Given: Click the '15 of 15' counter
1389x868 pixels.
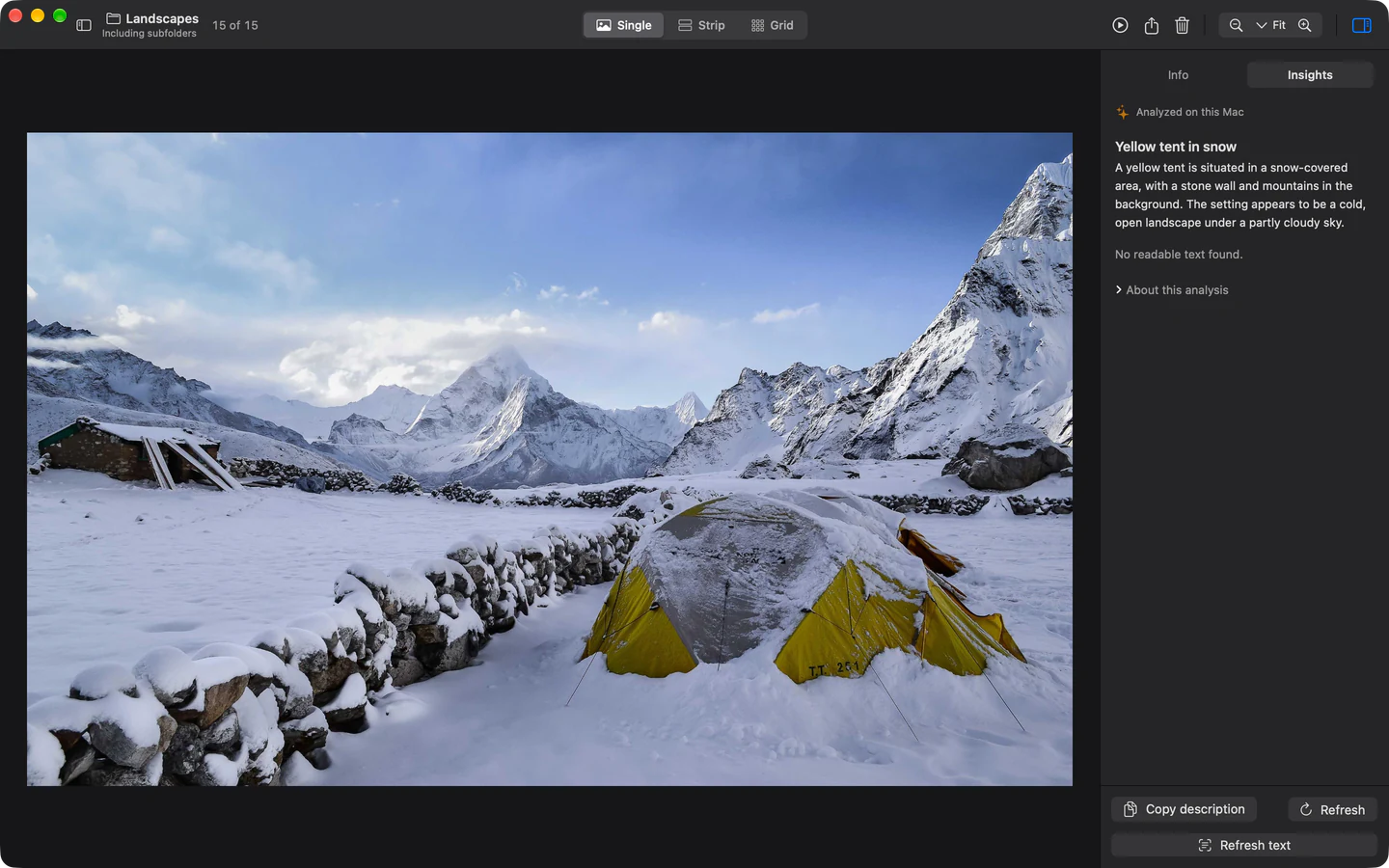Looking at the screenshot, I should (235, 25).
